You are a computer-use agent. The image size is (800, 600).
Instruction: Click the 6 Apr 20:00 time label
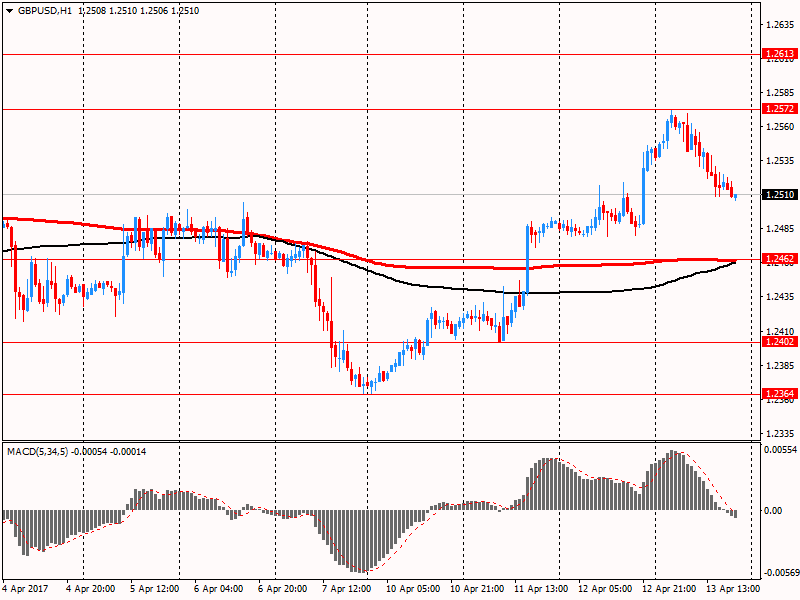click(x=283, y=589)
